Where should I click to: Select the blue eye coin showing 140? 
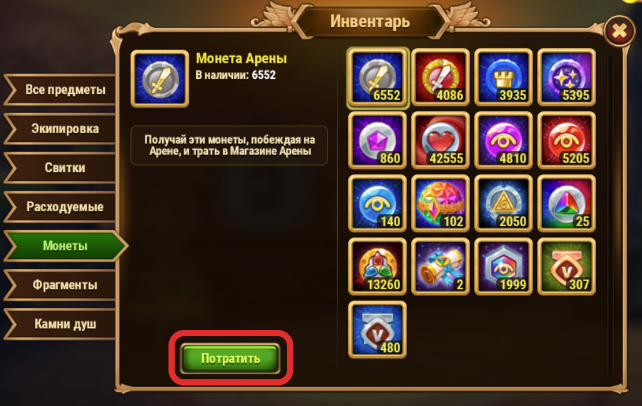pos(378,203)
